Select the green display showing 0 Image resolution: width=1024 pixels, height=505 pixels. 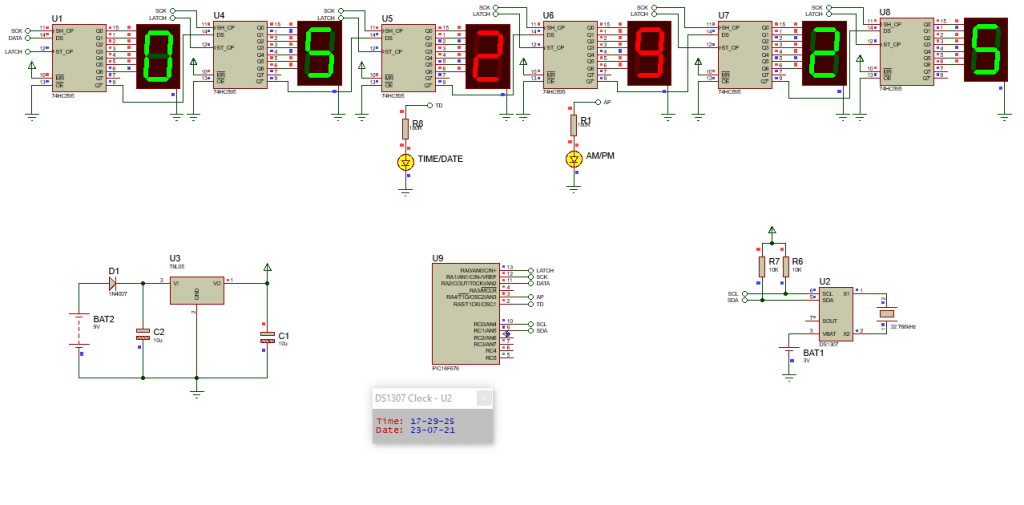(x=158, y=56)
